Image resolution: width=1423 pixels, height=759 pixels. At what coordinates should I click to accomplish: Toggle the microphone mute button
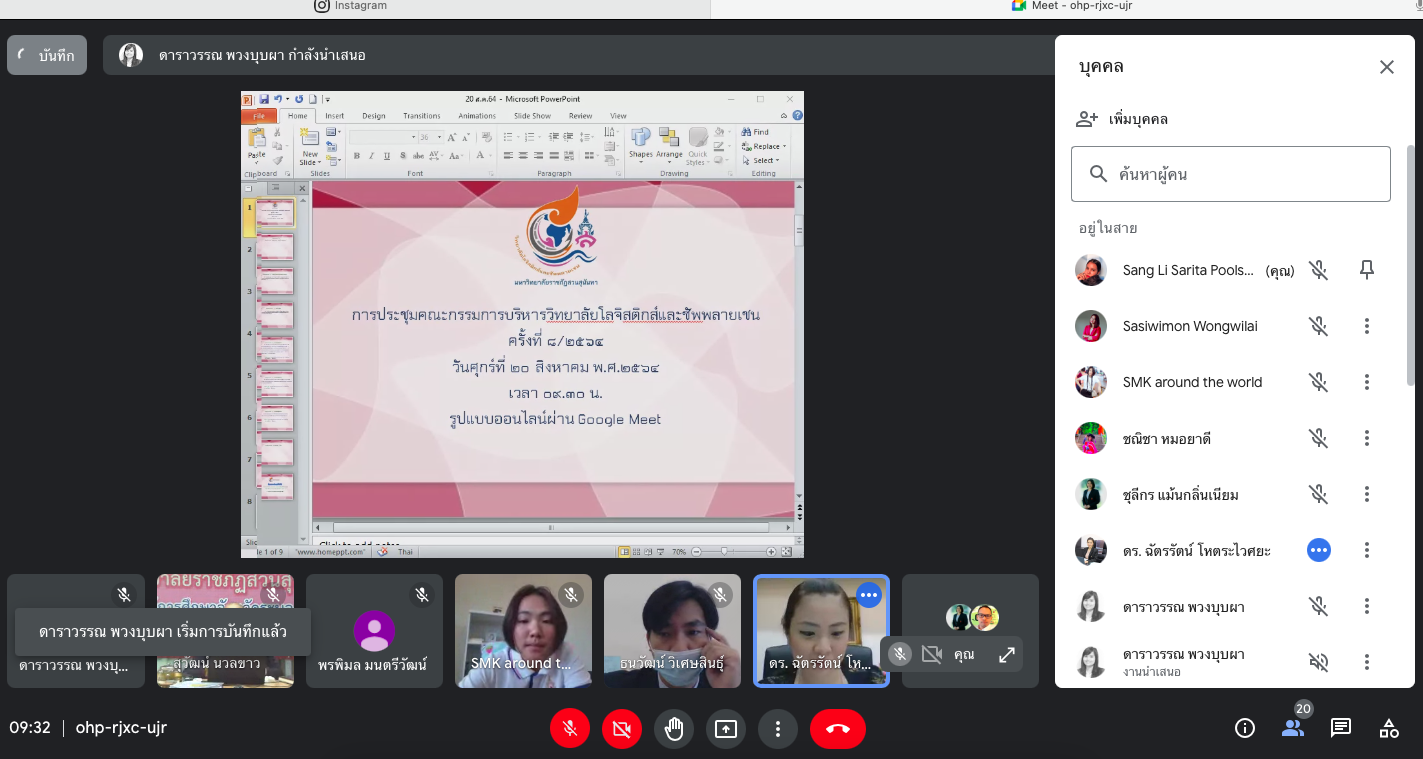click(570, 729)
